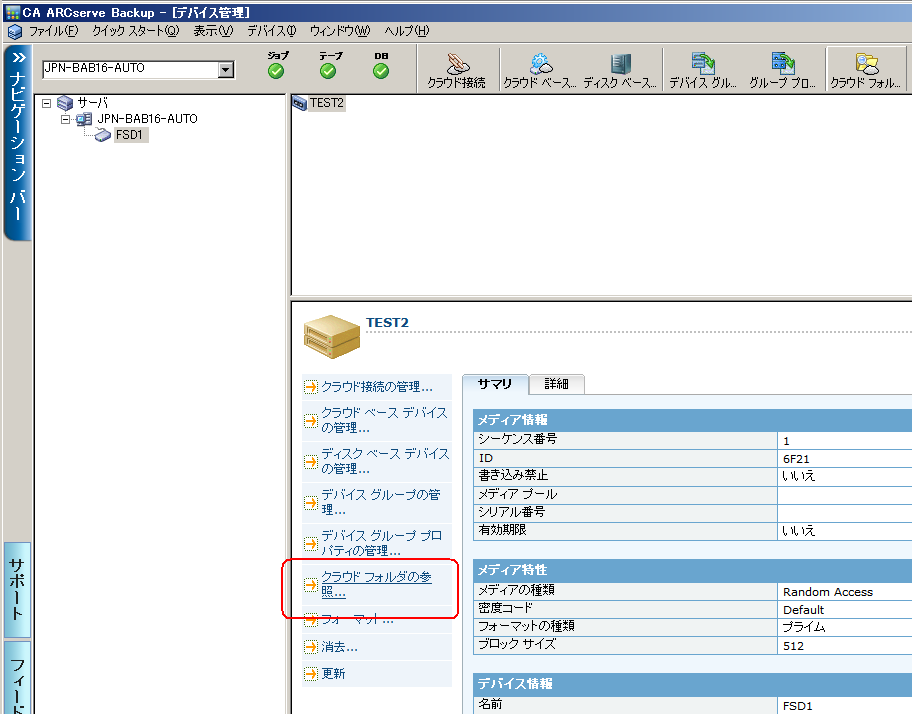Click the 名前 value FSD1 cell
The height and width of the screenshot is (714, 912).
(x=845, y=705)
